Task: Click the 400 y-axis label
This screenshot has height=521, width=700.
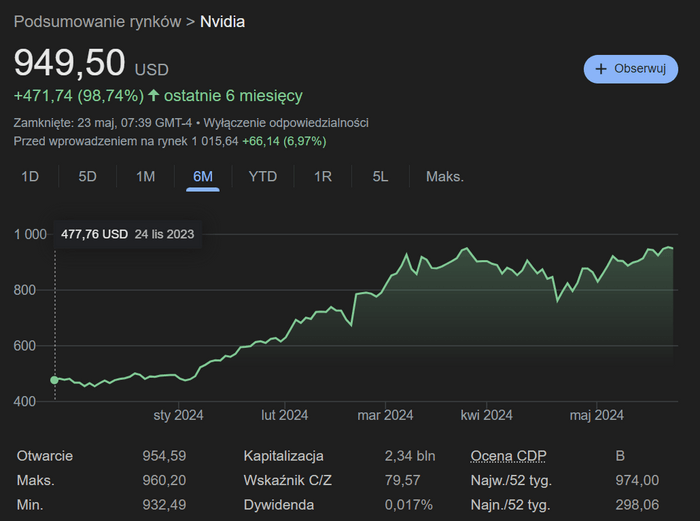Action: 25,401
